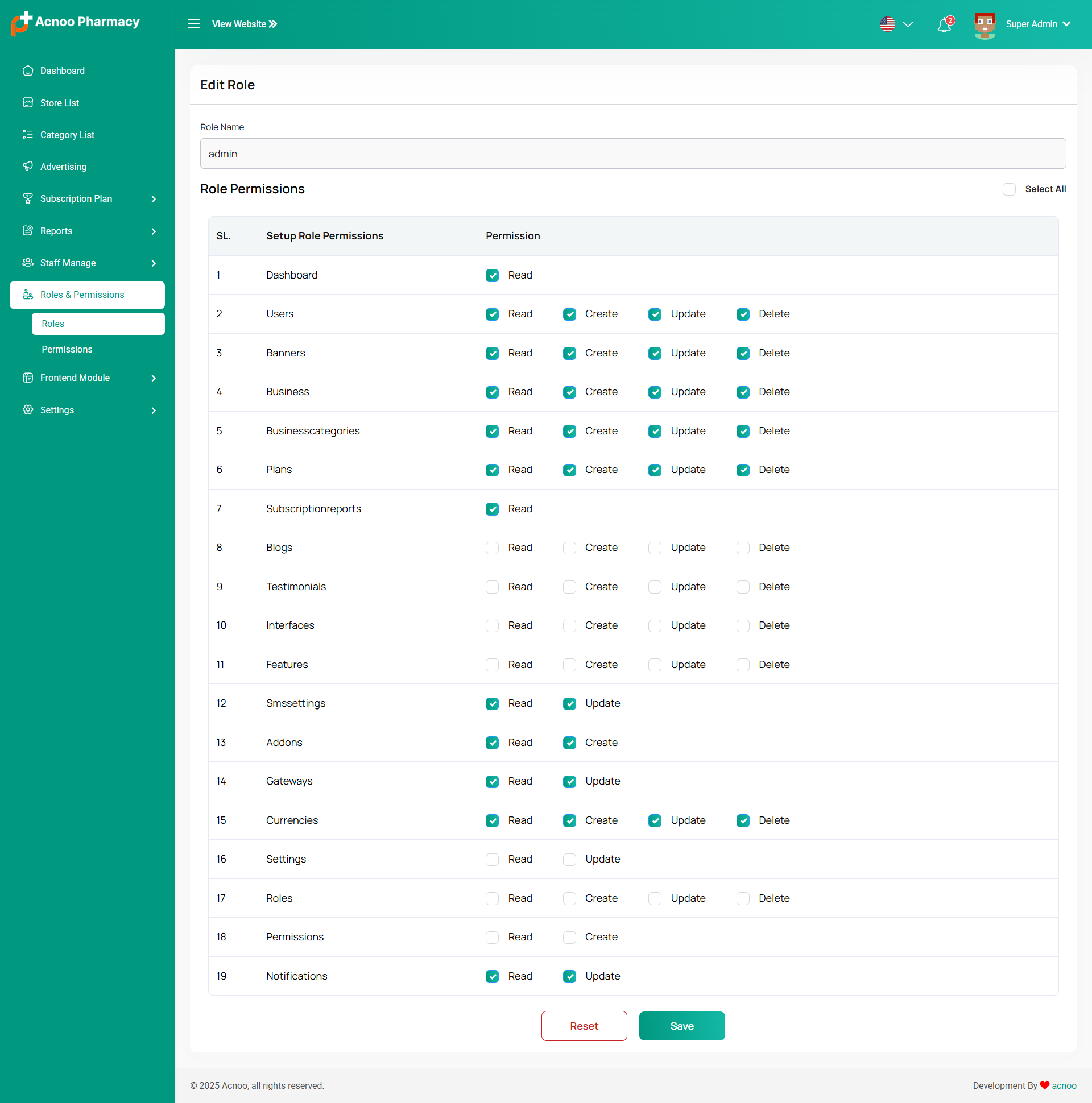Click the Dashboard sidebar icon
Image resolution: width=1092 pixels, height=1103 pixels.
tap(27, 71)
